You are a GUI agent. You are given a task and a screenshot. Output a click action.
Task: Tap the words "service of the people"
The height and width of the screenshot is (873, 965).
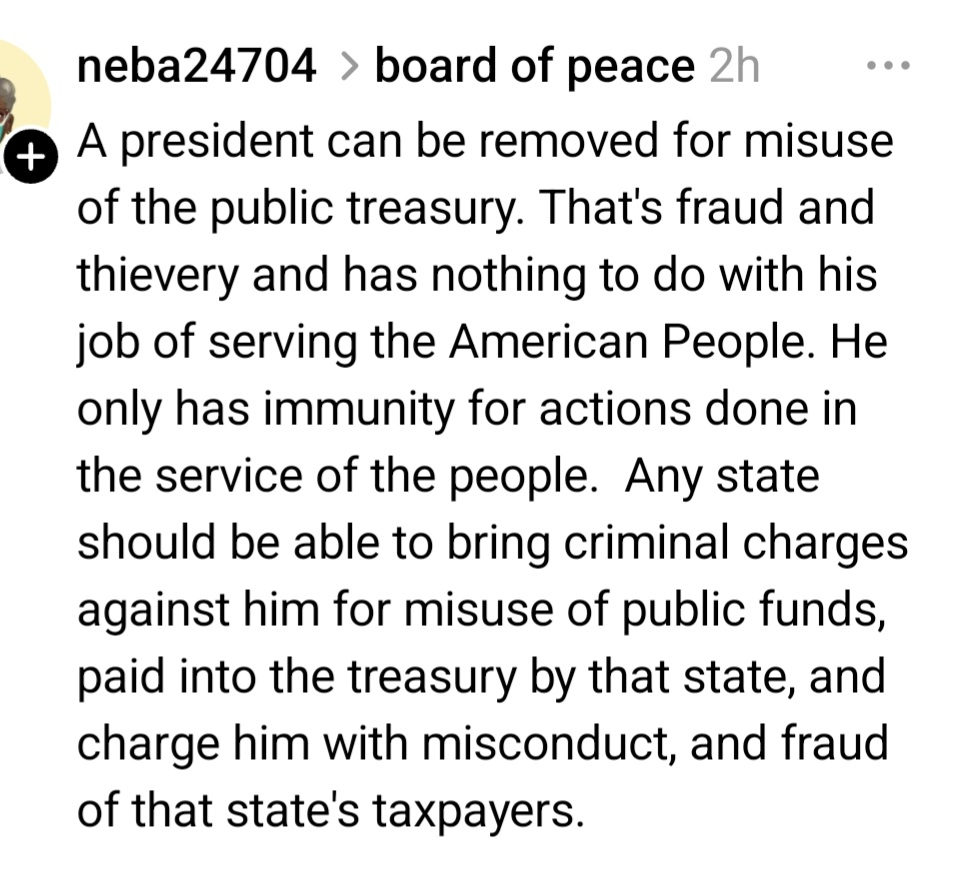(365, 475)
